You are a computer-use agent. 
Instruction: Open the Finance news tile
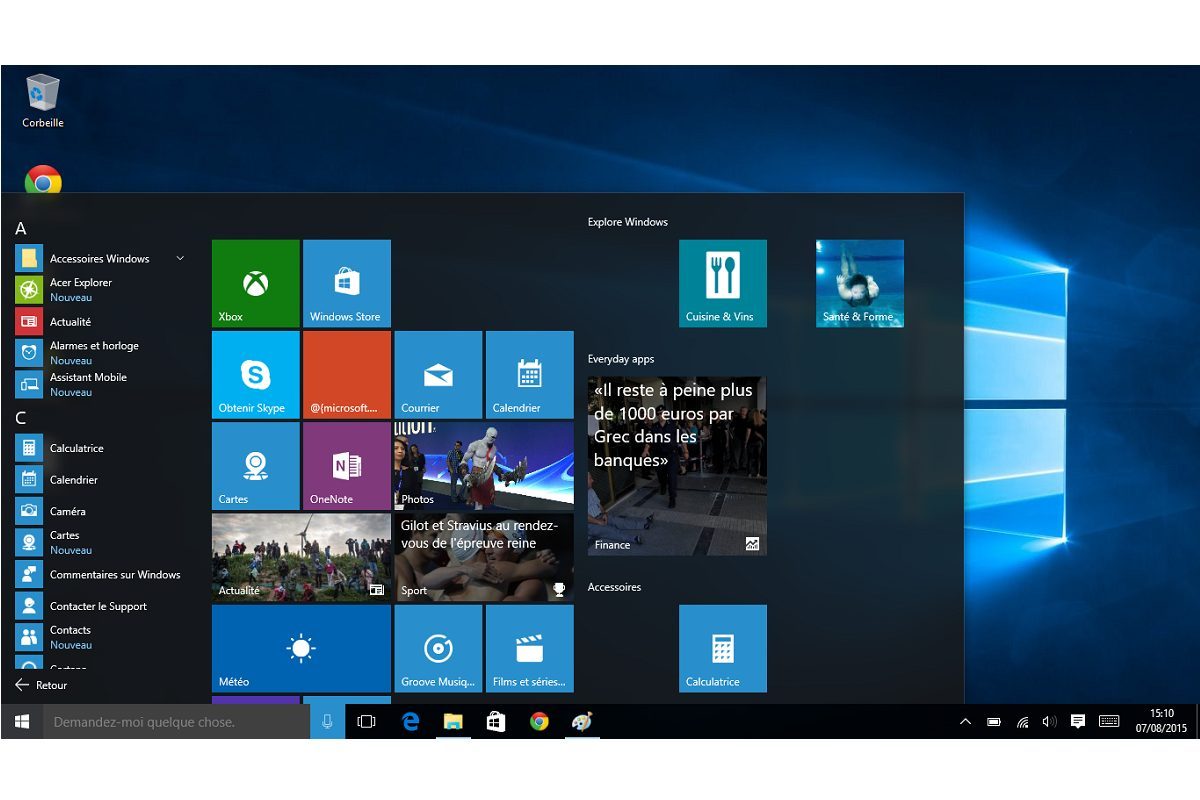pos(676,465)
